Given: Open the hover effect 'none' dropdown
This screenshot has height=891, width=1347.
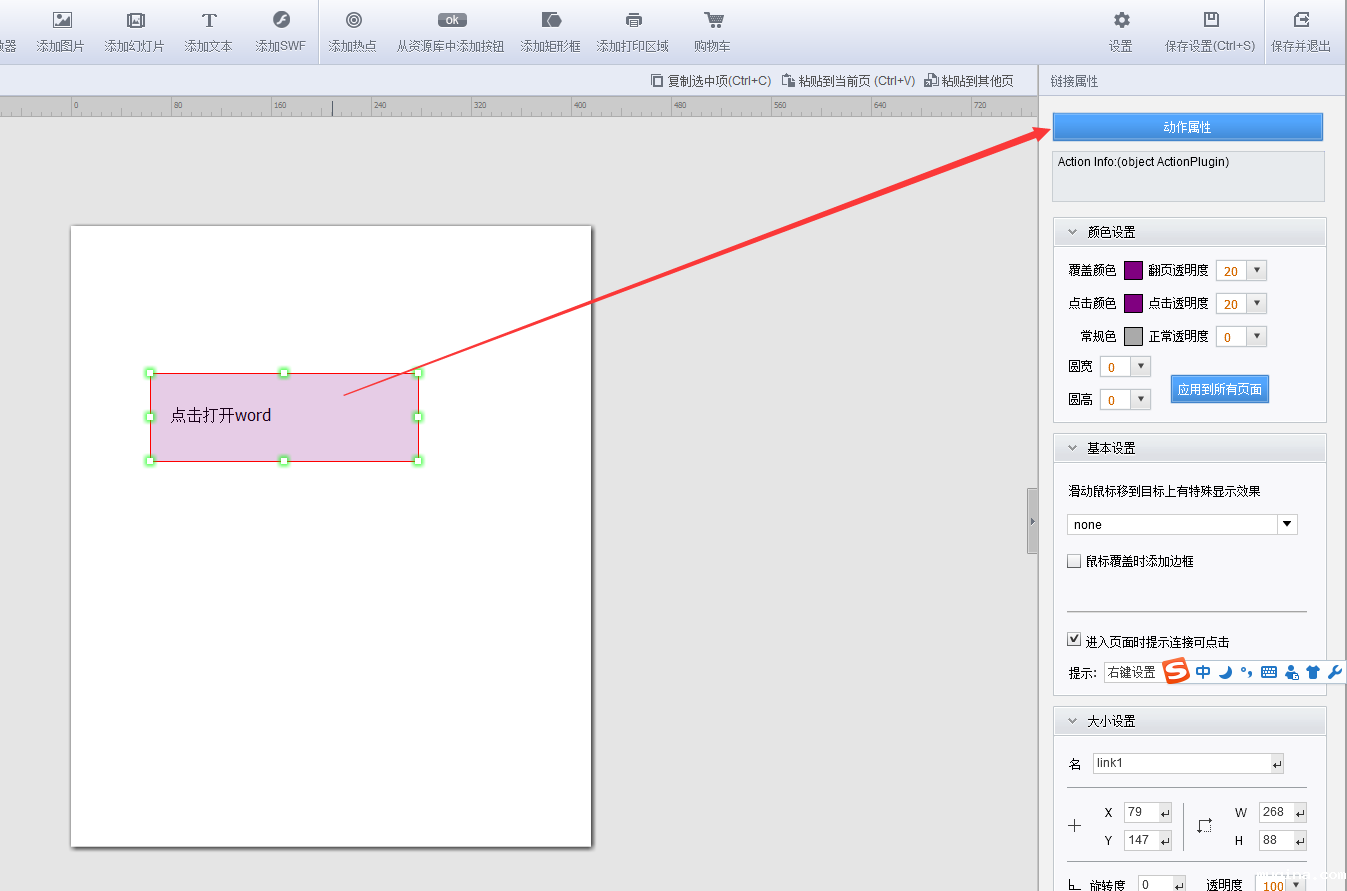Looking at the screenshot, I should 1286,525.
